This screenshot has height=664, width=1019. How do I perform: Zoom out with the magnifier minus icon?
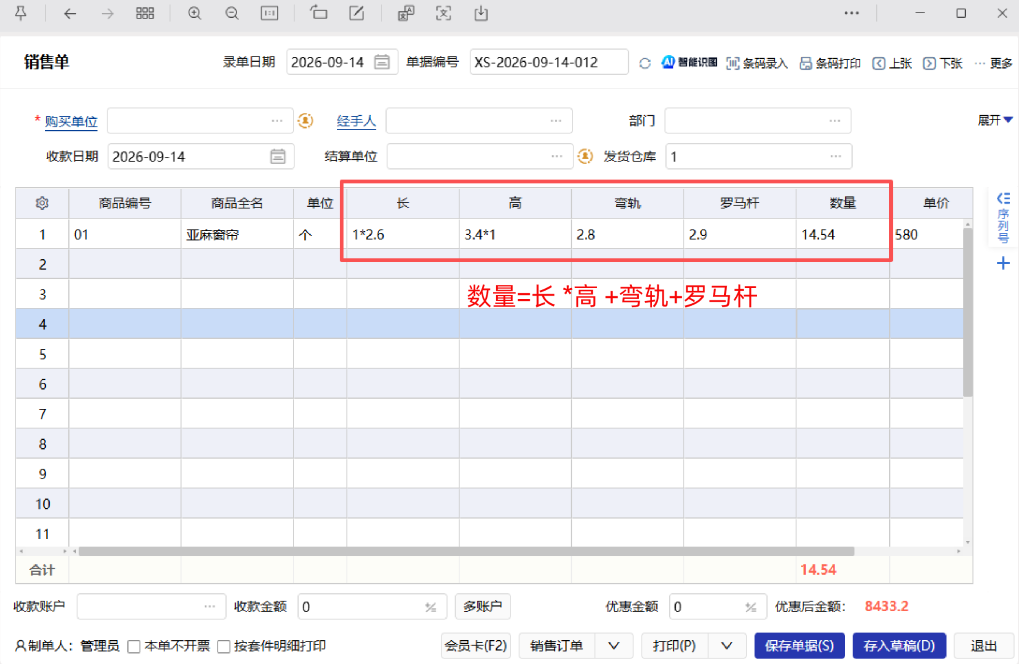(x=232, y=13)
